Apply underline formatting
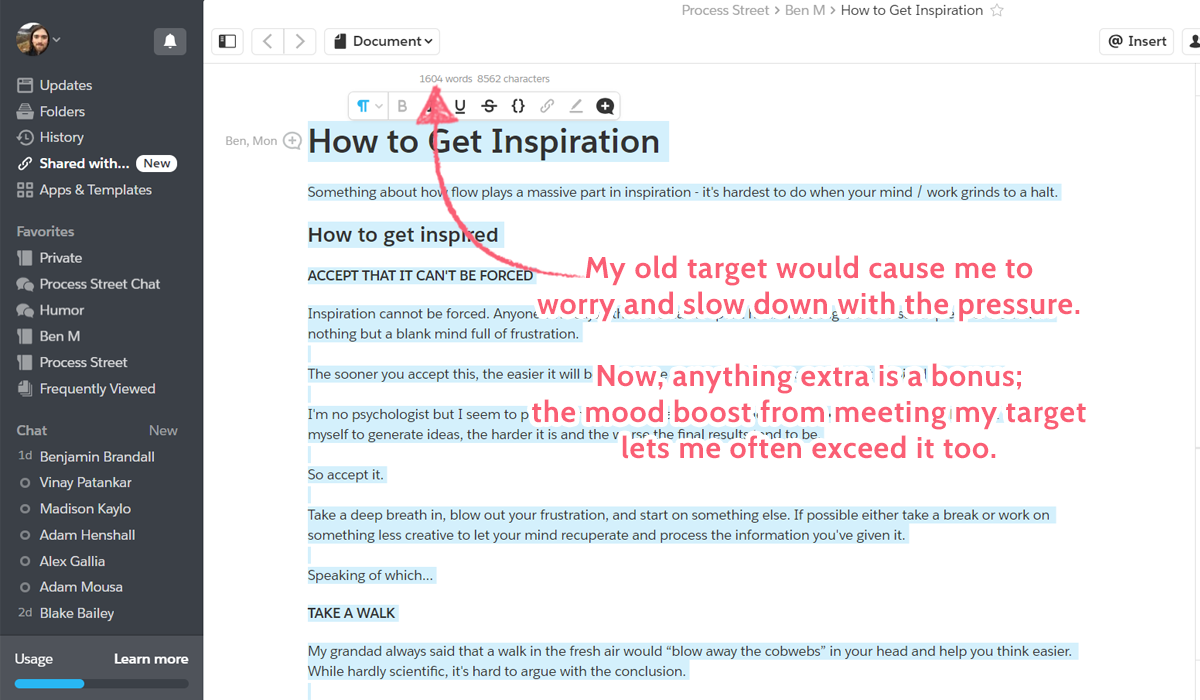Viewport: 1200px width, 700px height. point(459,105)
